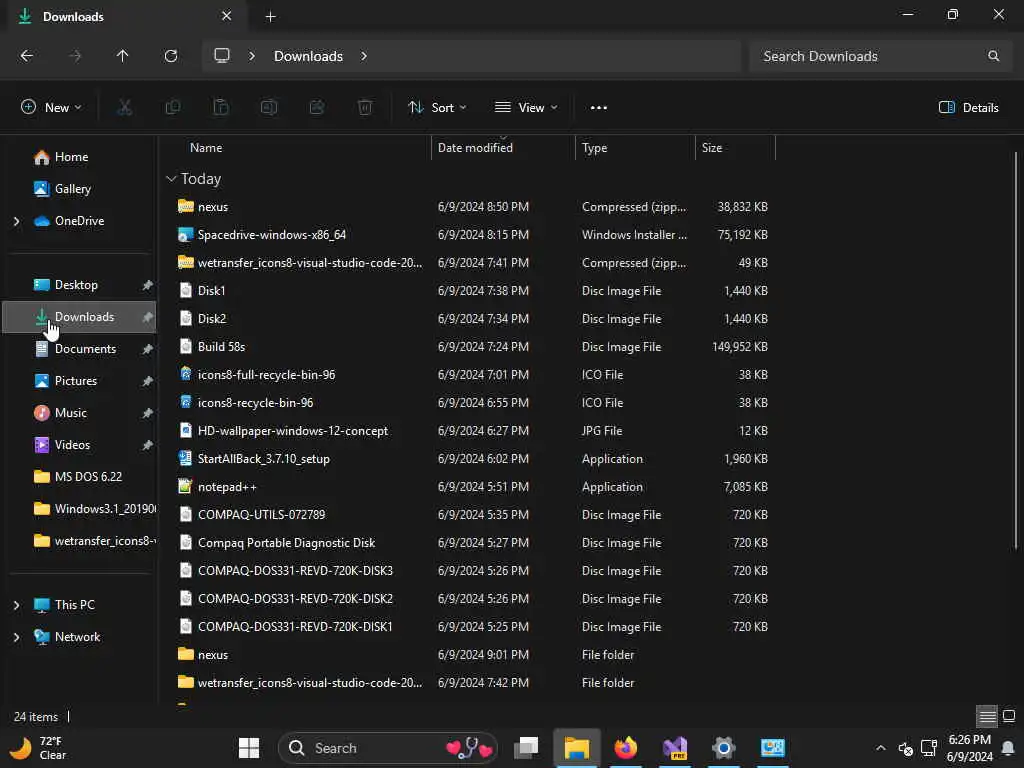The width and height of the screenshot is (1024, 768).
Task: Open clock showing 6:26 PM
Action: pyautogui.click(x=970, y=748)
